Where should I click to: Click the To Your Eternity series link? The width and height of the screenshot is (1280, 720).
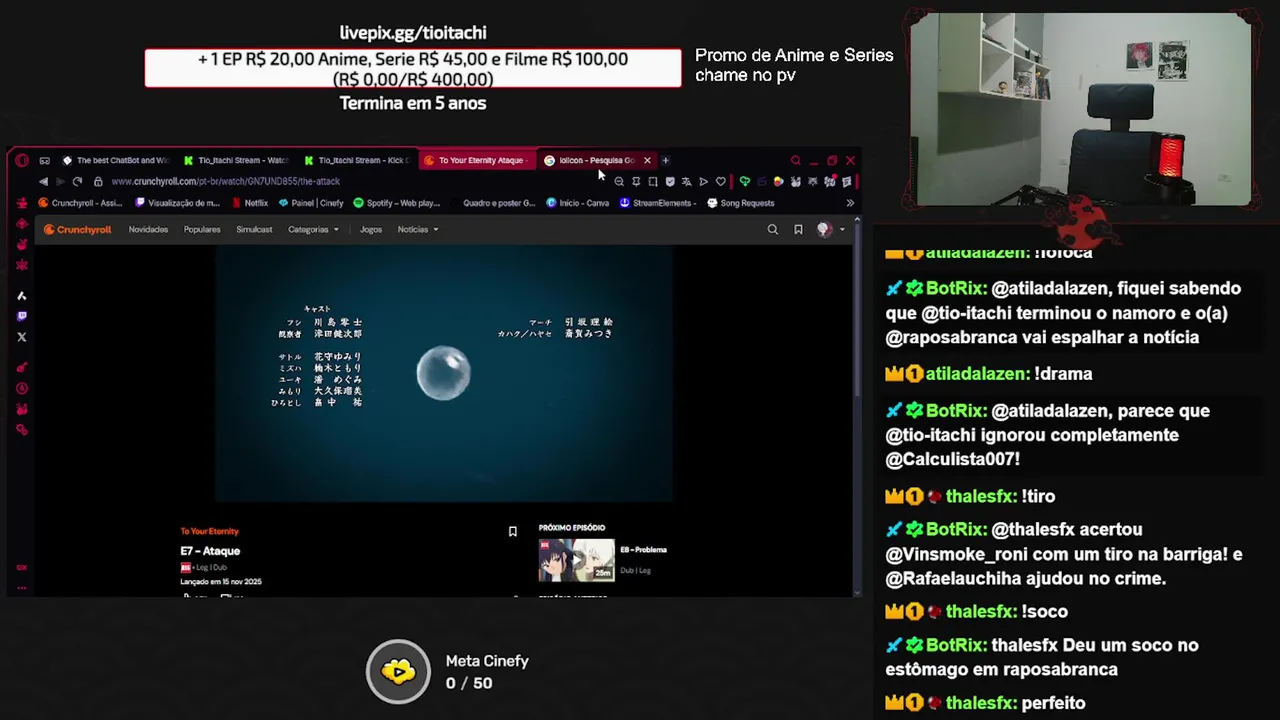[x=209, y=531]
